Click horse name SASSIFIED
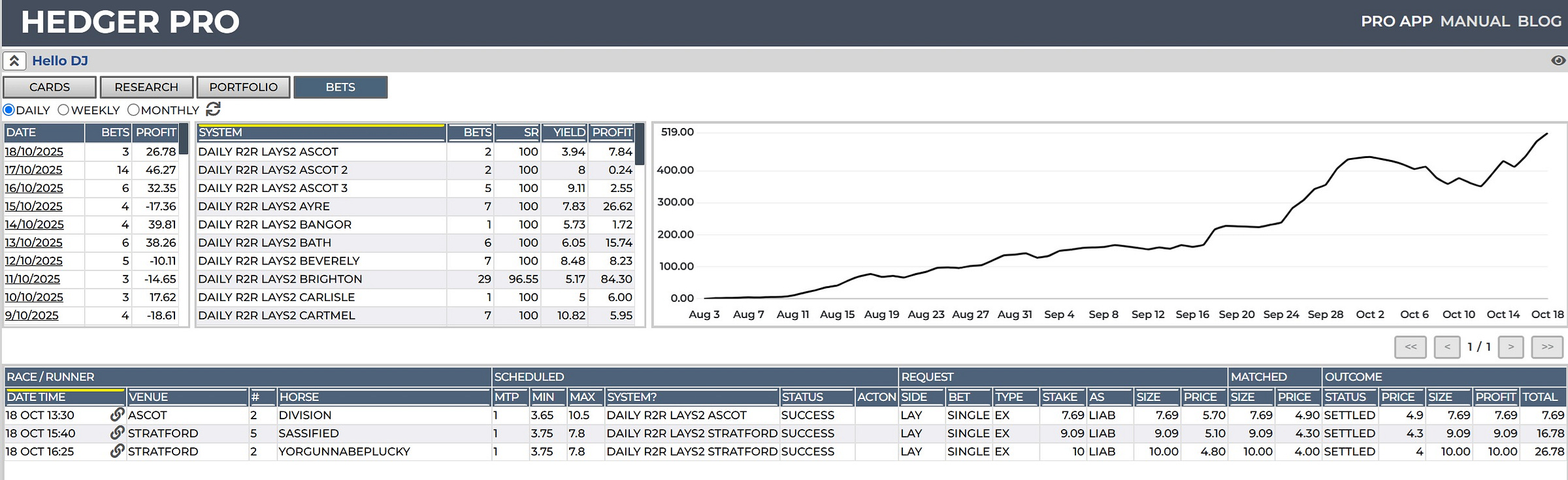 (x=309, y=434)
